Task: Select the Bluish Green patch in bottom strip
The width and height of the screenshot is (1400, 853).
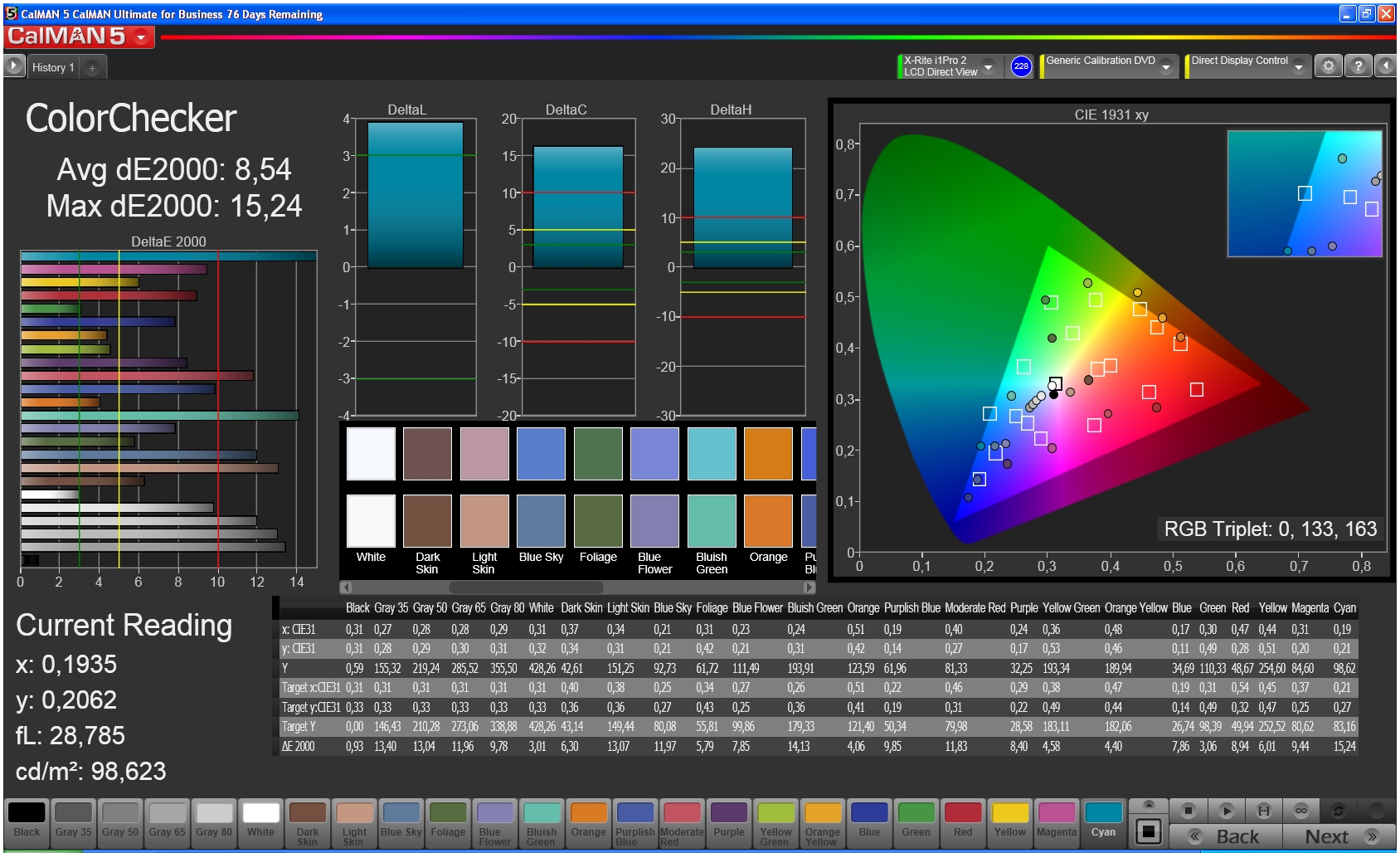Action: click(542, 822)
